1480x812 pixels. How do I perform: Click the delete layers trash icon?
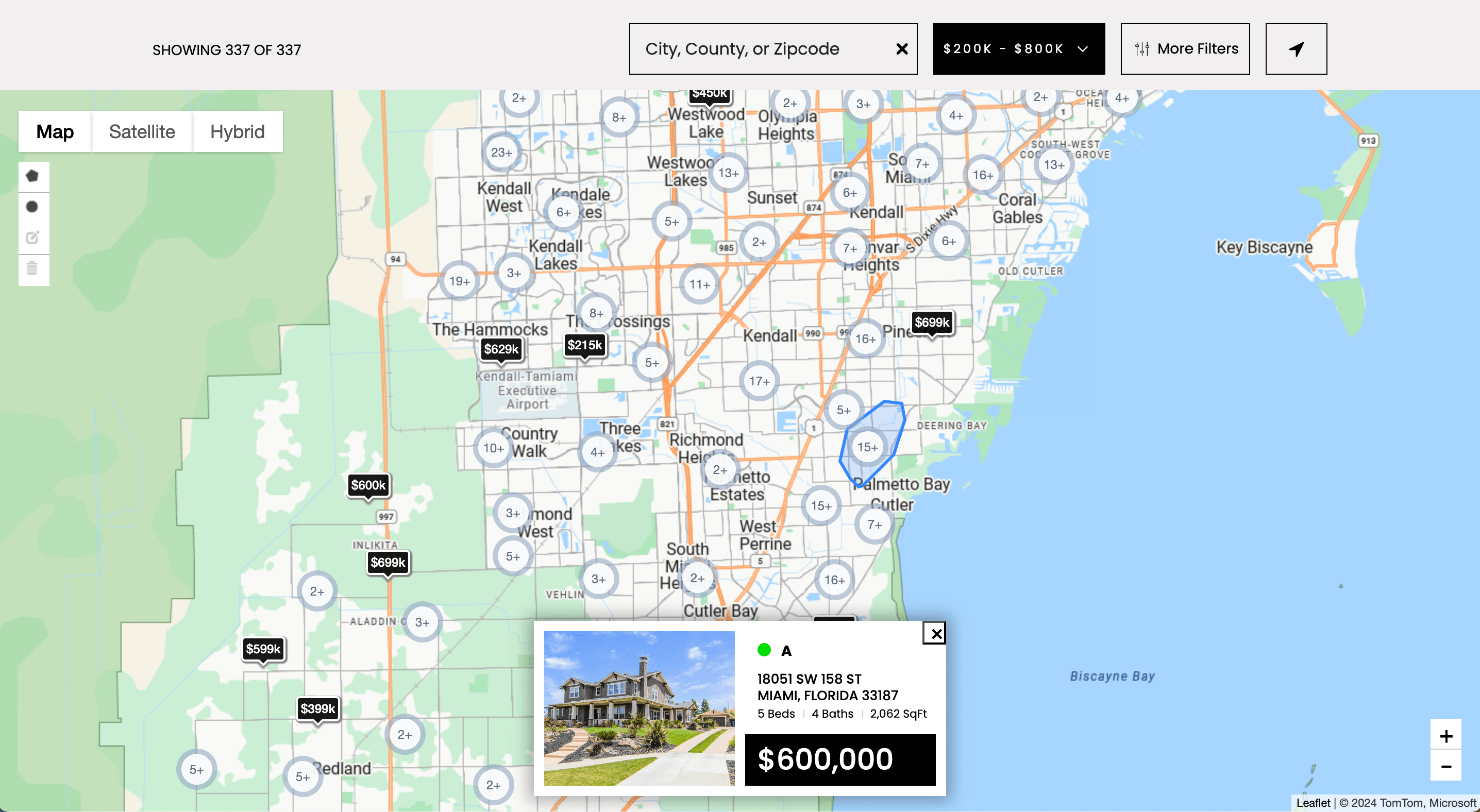click(33, 268)
